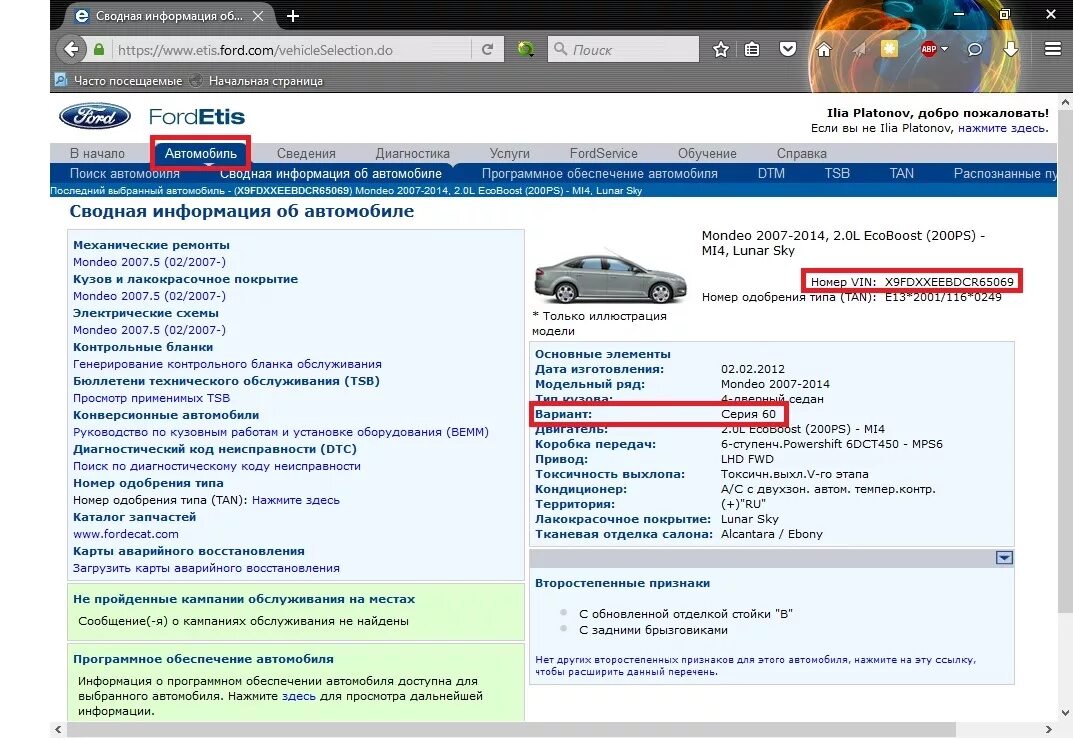
Task: Open the chat bubble toolbar icon
Action: click(974, 49)
